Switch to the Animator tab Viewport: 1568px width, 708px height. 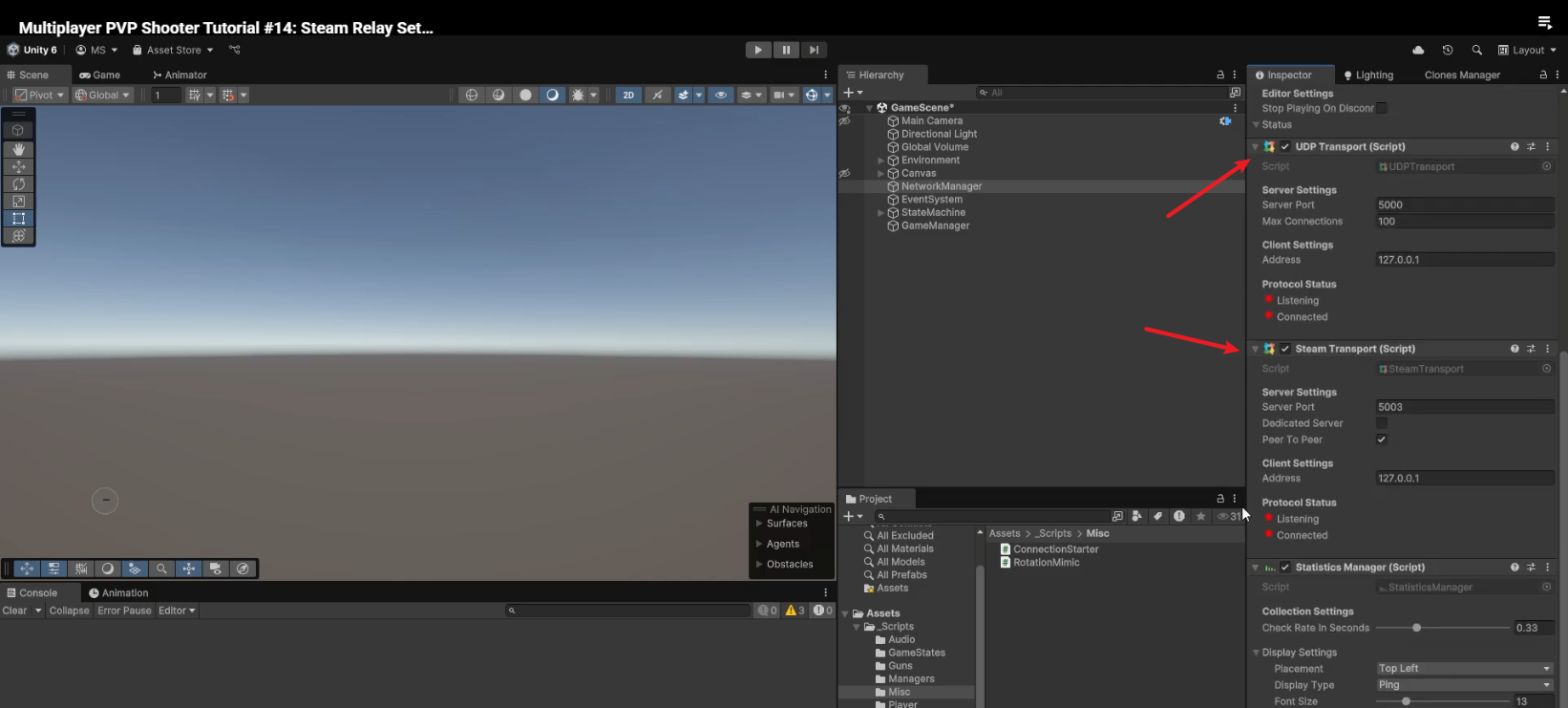180,75
